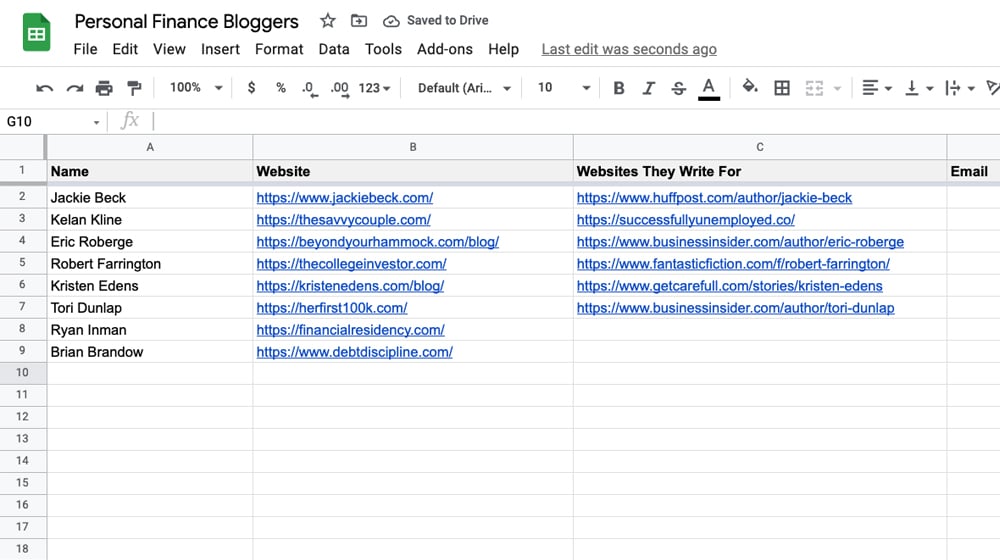
Task: Open the Help menu
Action: [x=503, y=49]
